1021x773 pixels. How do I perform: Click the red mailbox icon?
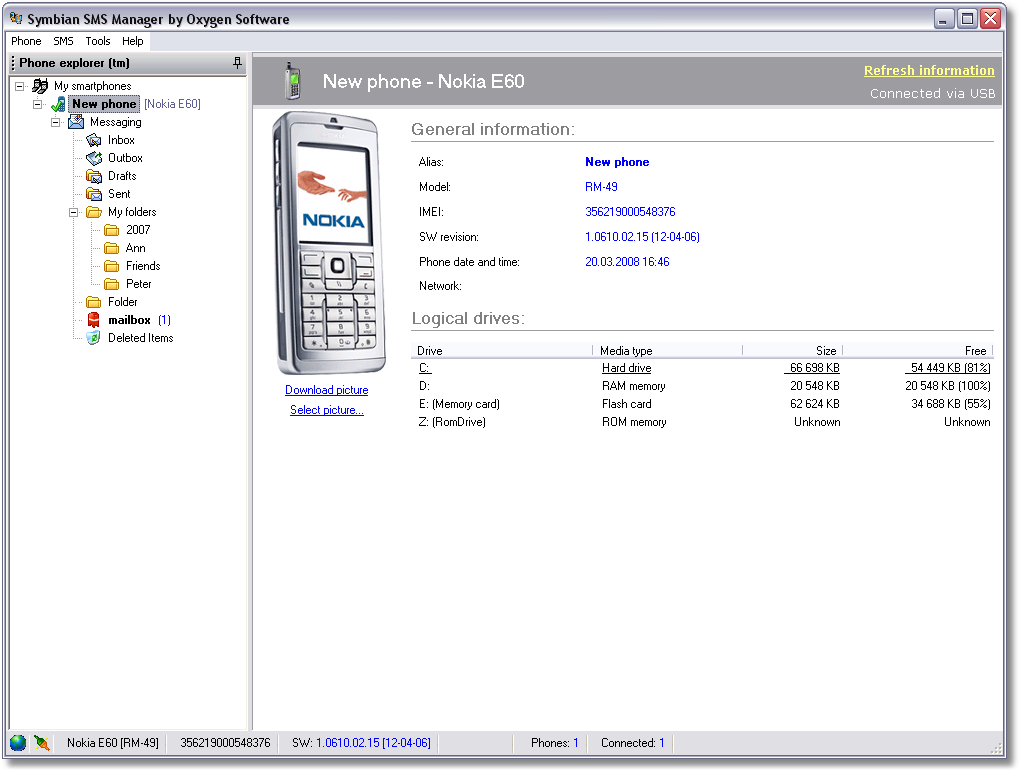[x=94, y=320]
